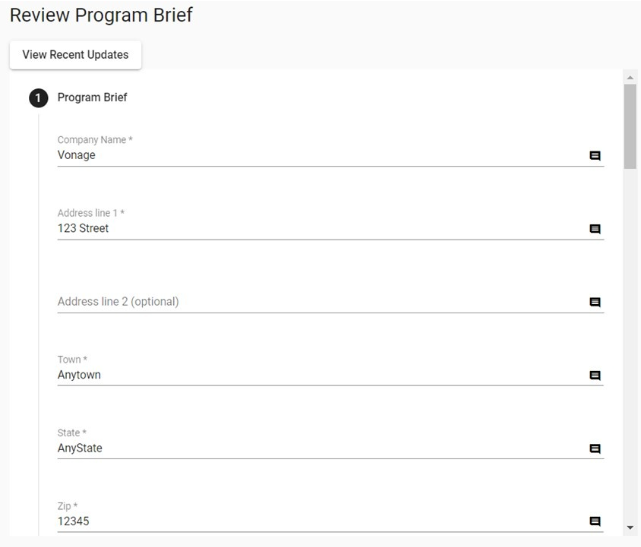Click the Address line 1 input
The height and width of the screenshot is (547, 641).
coord(300,228)
